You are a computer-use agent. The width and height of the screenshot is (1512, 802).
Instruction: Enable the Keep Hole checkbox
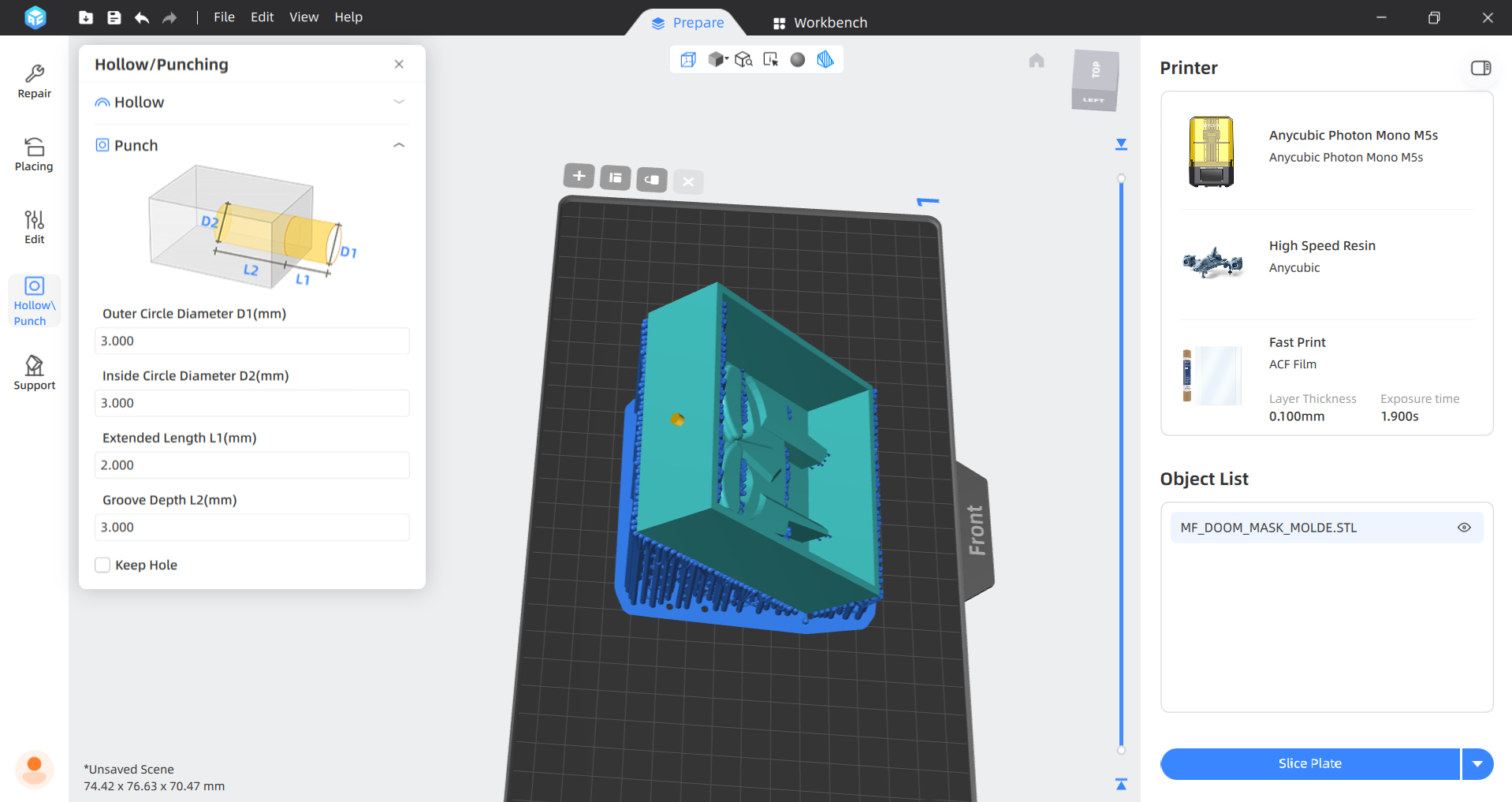point(102,565)
